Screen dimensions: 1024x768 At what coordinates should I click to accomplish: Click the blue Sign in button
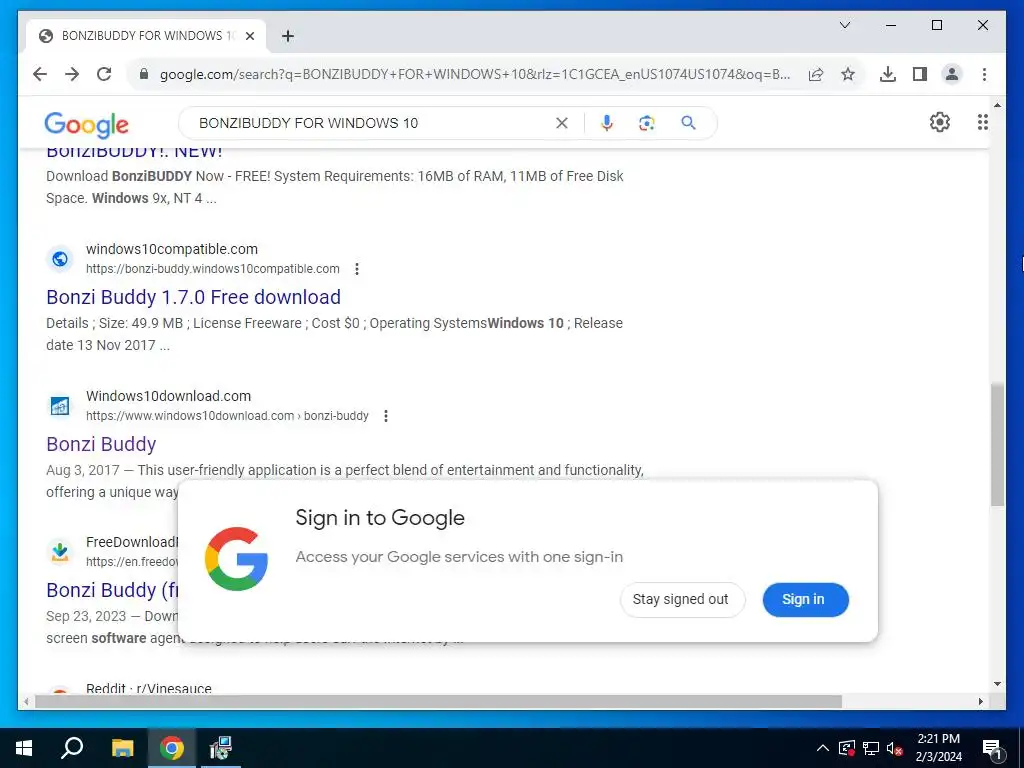point(805,600)
